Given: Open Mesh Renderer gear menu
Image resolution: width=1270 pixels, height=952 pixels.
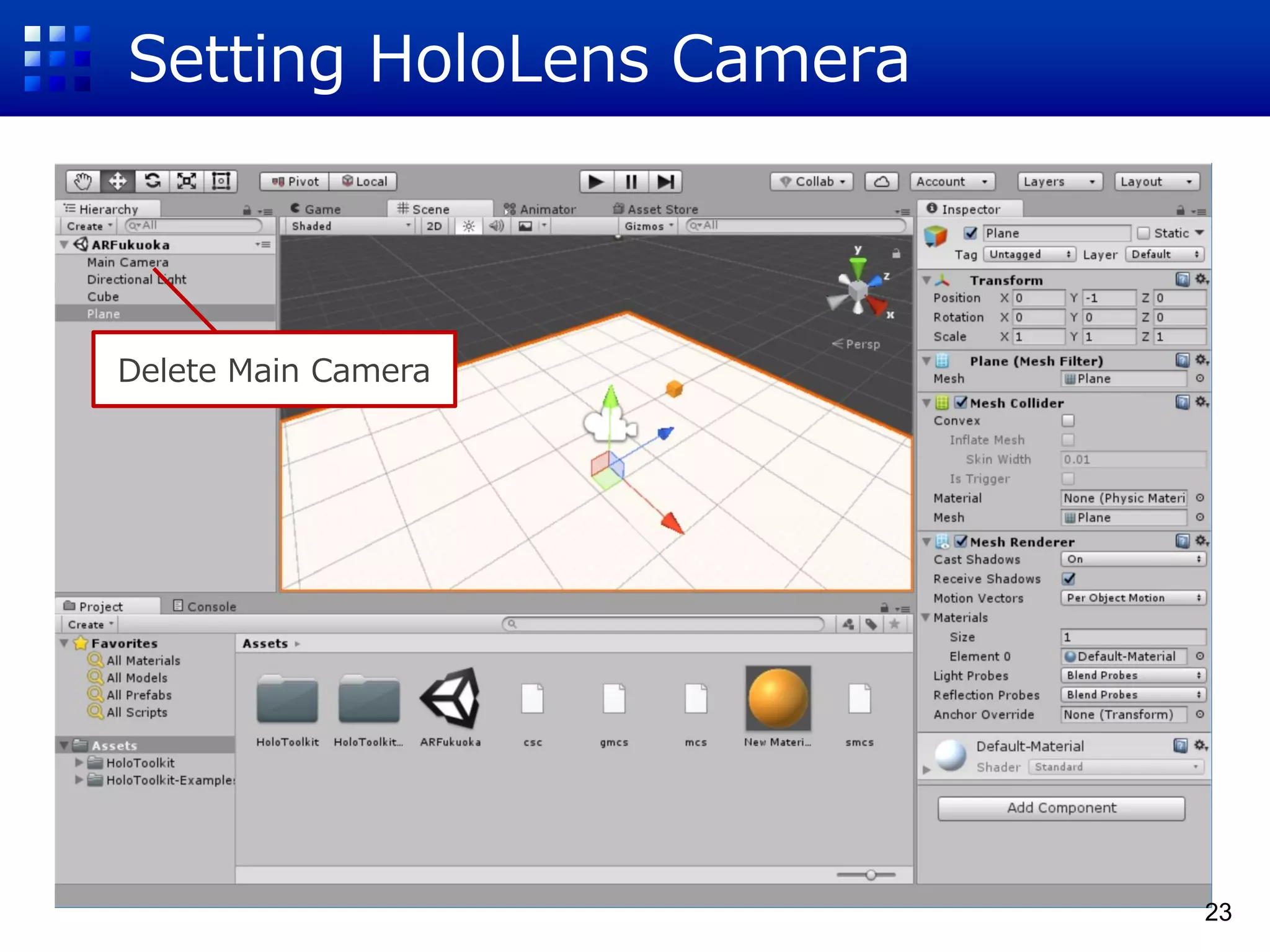Looking at the screenshot, I should (1202, 541).
